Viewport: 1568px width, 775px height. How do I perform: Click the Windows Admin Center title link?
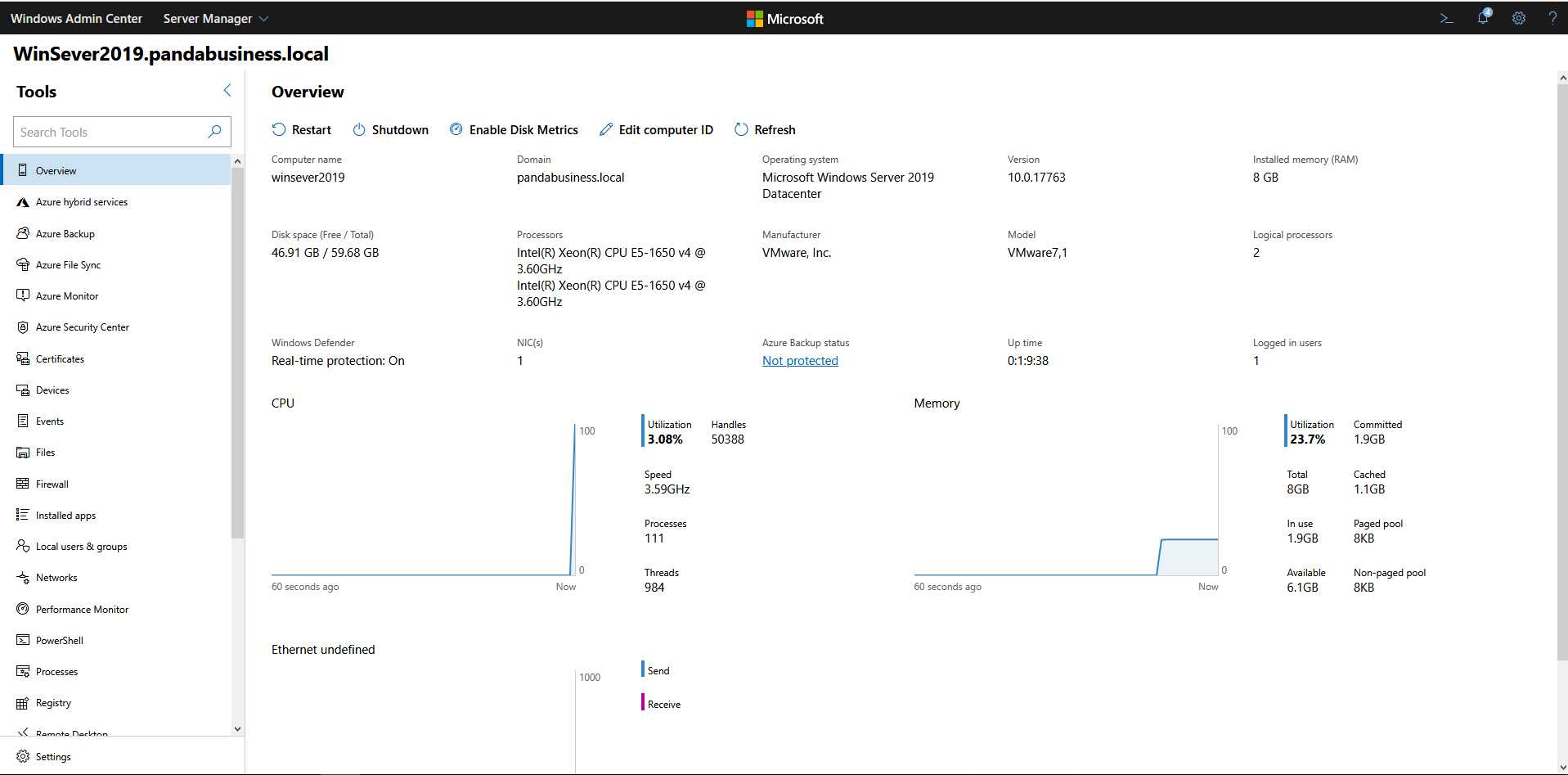76,18
